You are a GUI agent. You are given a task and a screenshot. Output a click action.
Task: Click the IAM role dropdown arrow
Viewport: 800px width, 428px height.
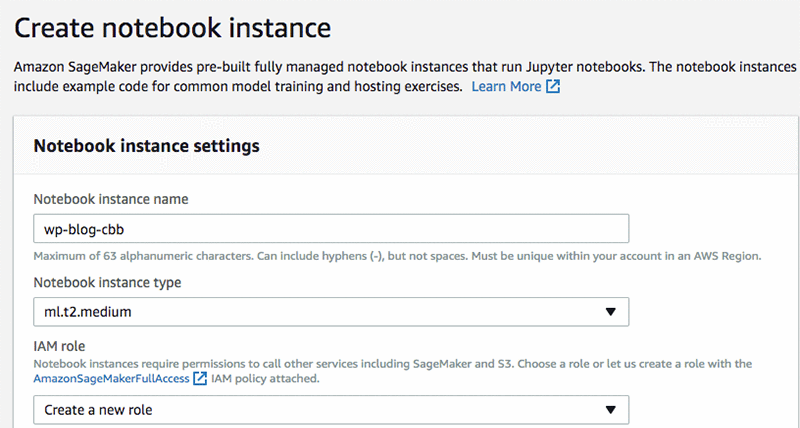(611, 410)
